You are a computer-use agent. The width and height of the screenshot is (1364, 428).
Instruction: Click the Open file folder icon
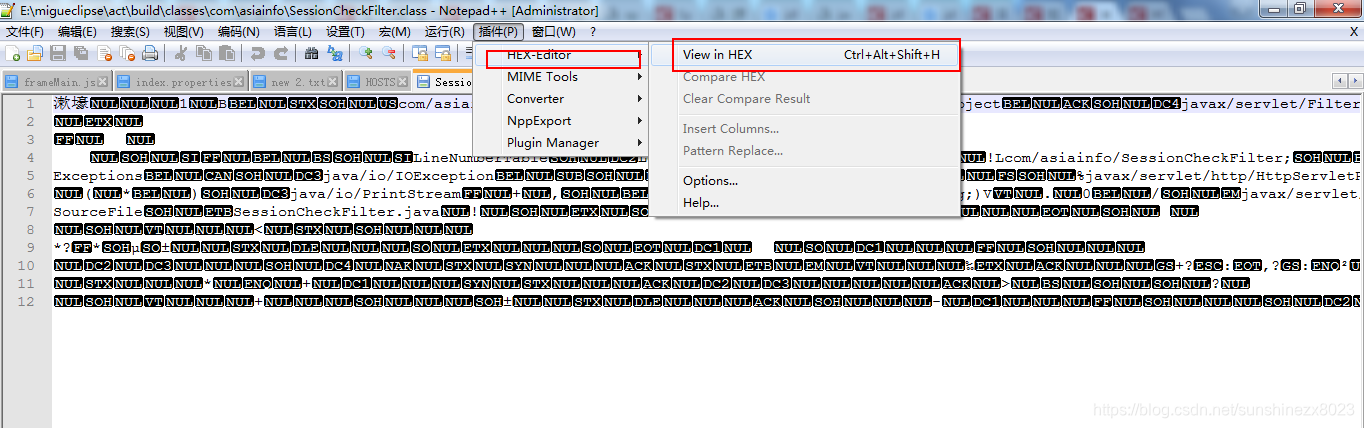(x=35, y=53)
